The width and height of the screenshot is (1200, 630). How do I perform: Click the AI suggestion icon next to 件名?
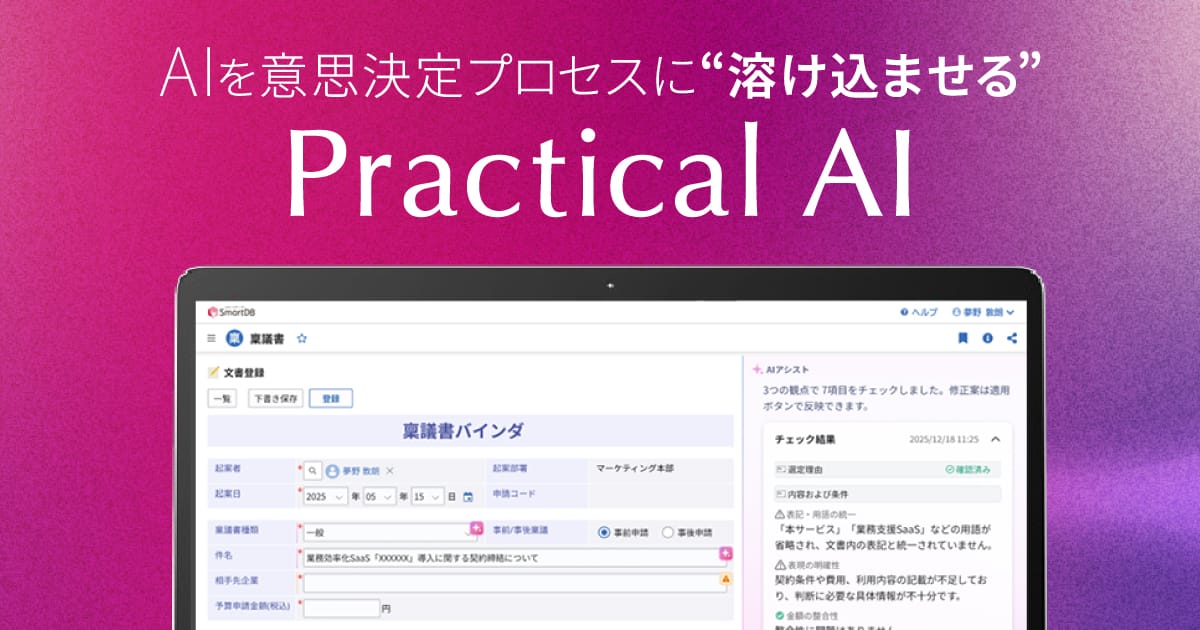[725, 553]
